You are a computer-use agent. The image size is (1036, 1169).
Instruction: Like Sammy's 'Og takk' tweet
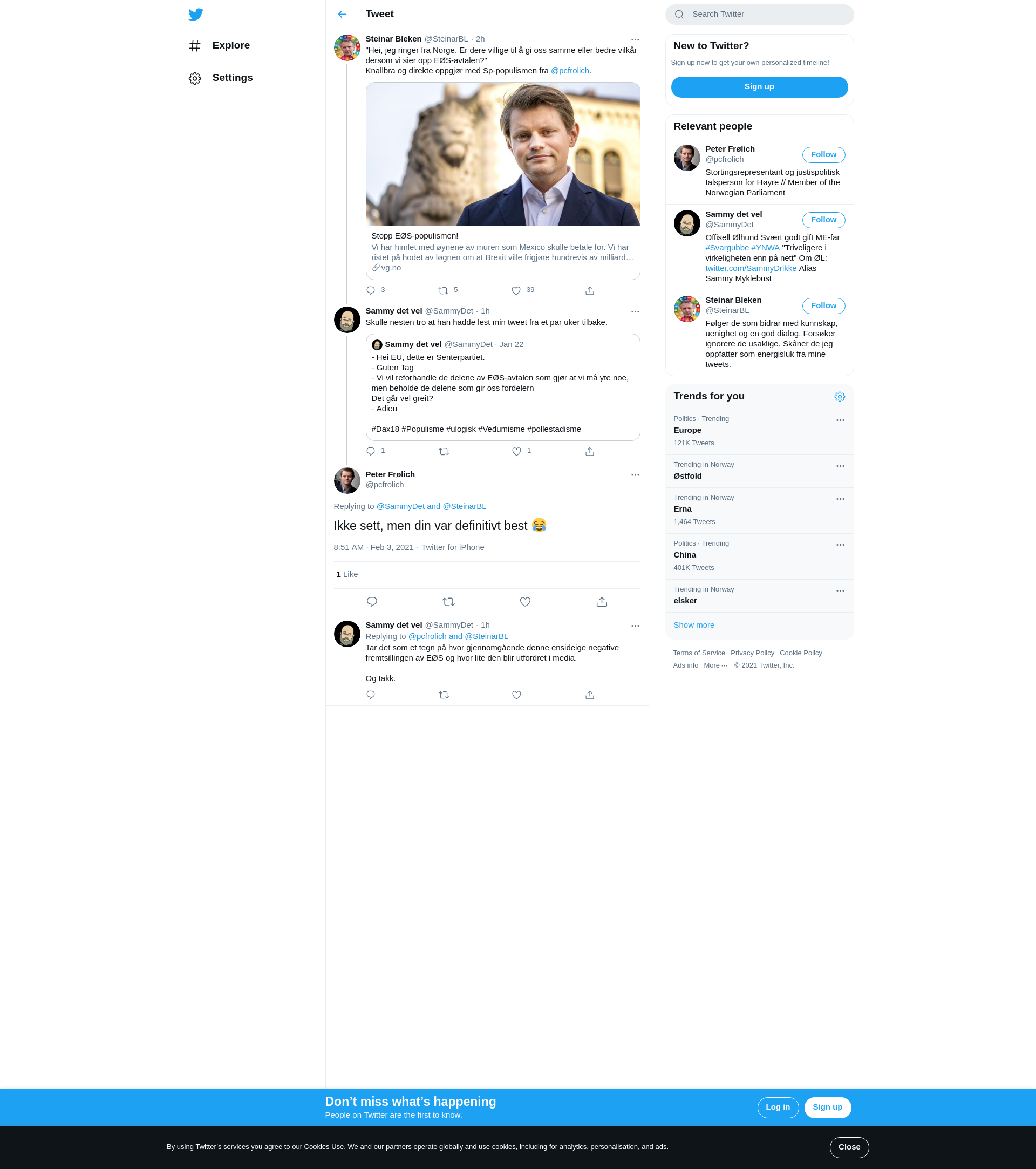517,695
